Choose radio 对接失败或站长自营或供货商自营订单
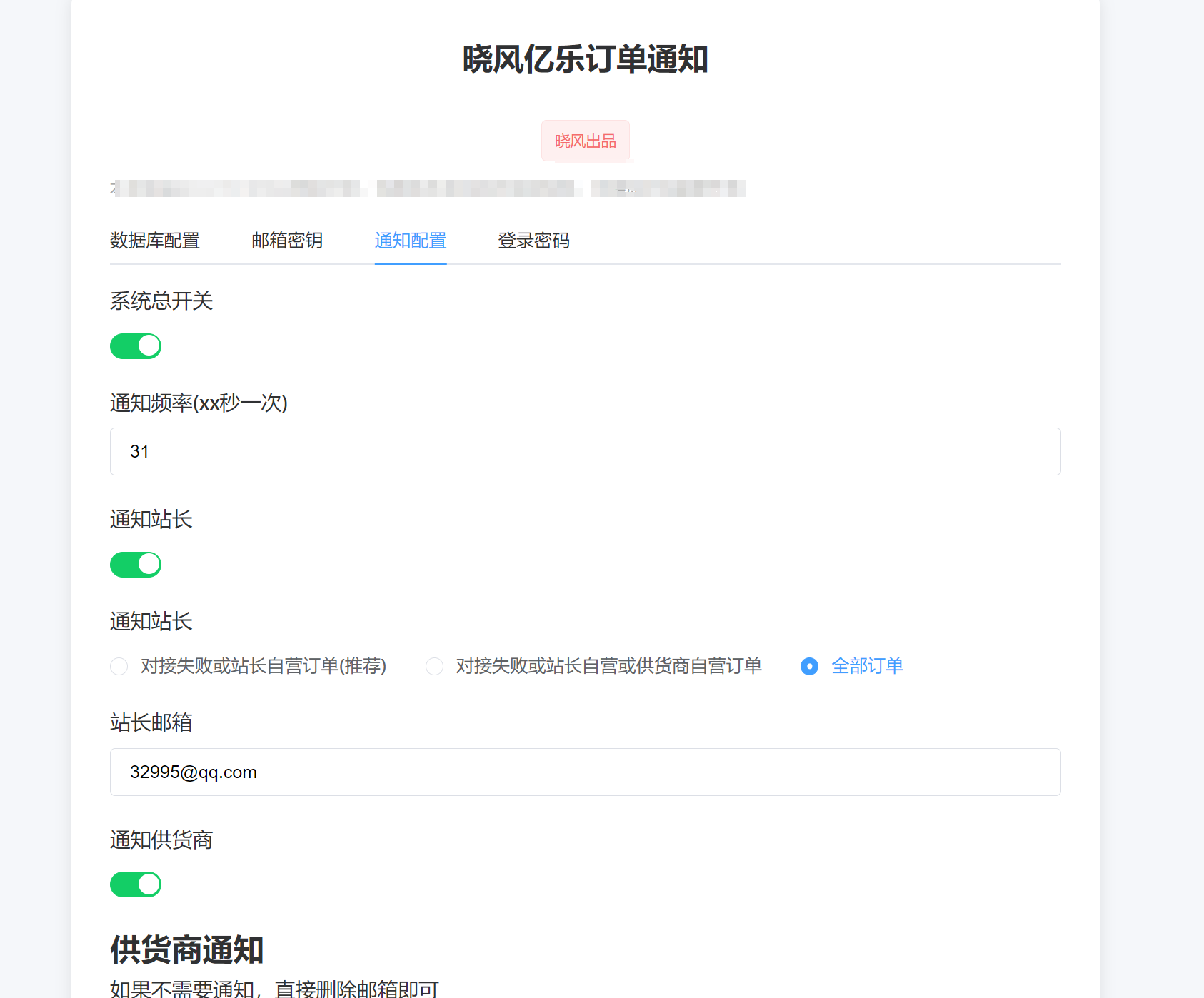 pos(435,666)
